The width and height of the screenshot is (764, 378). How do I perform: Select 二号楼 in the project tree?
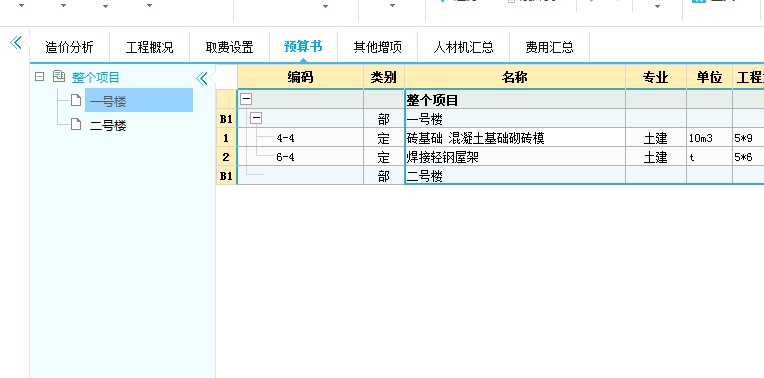coord(108,125)
